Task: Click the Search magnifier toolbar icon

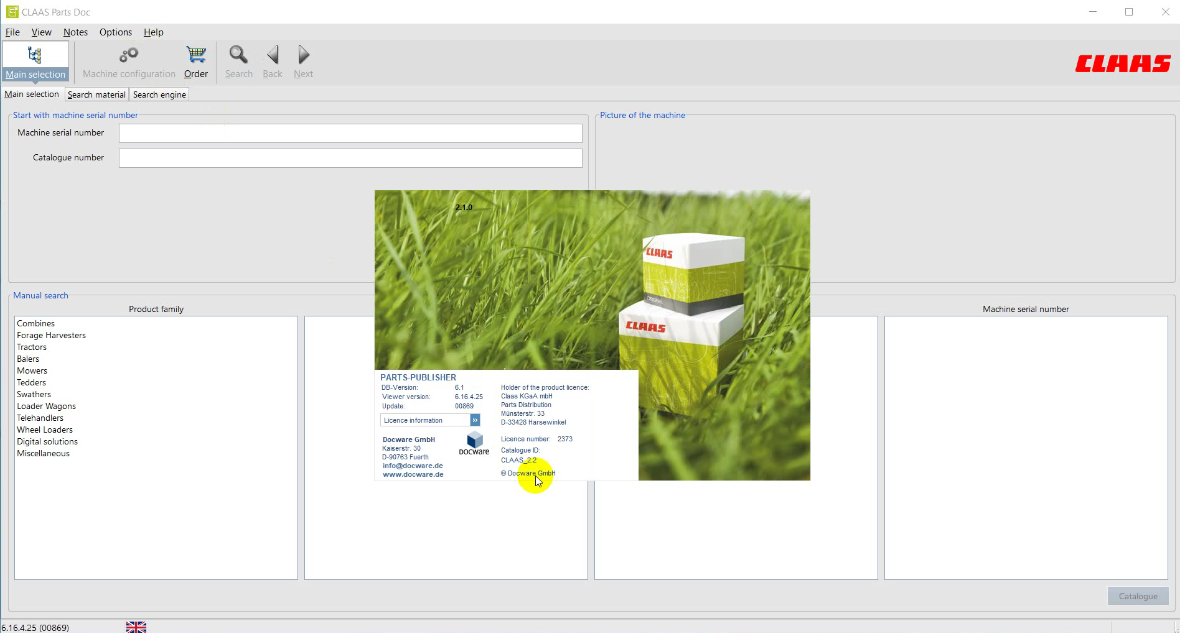Action: (239, 62)
